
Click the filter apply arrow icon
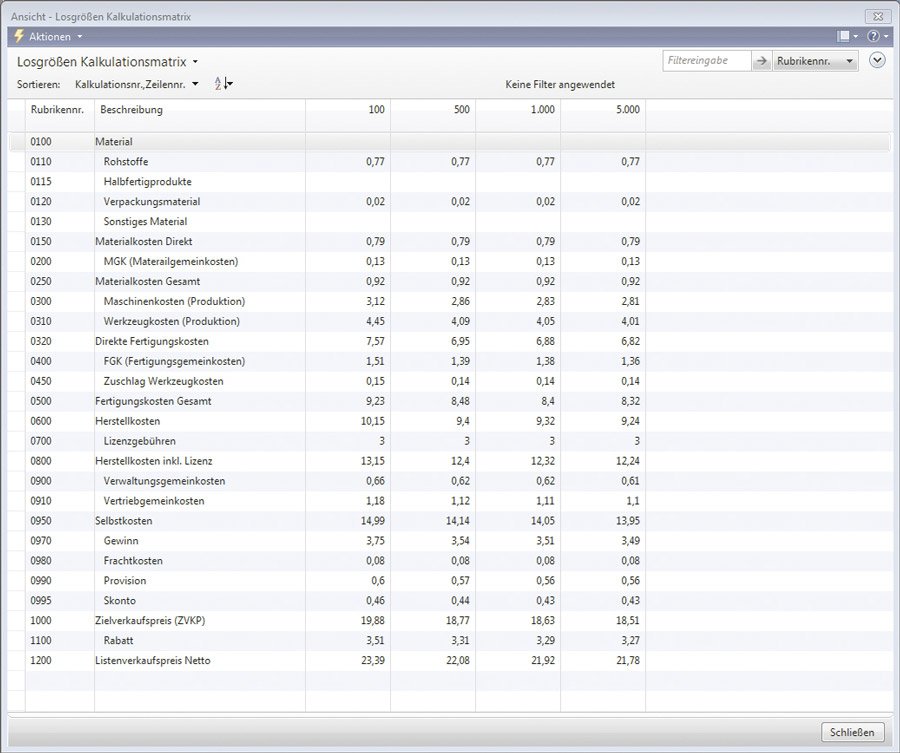click(761, 61)
